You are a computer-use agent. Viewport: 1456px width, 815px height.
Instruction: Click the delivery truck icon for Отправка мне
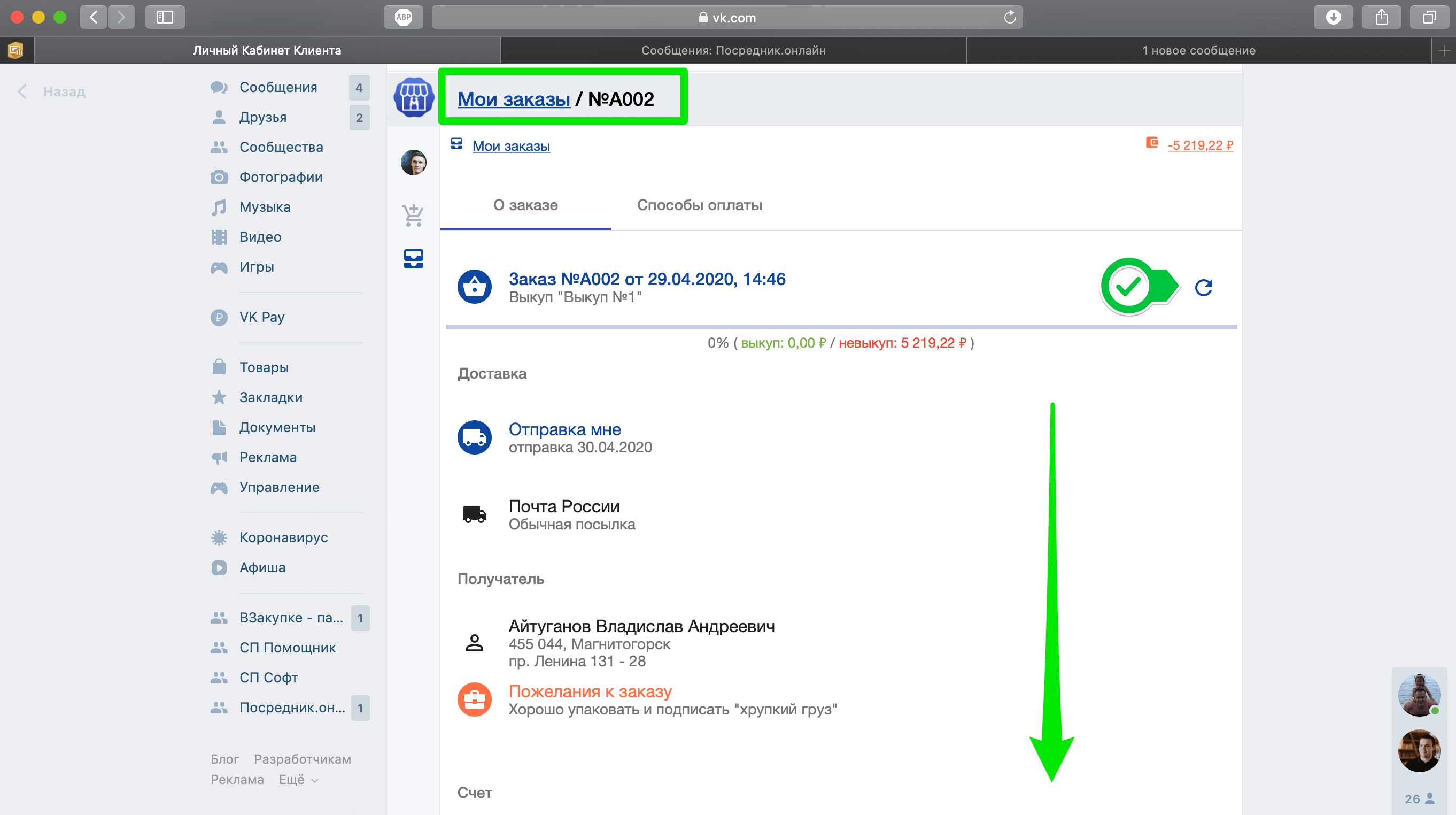click(474, 437)
